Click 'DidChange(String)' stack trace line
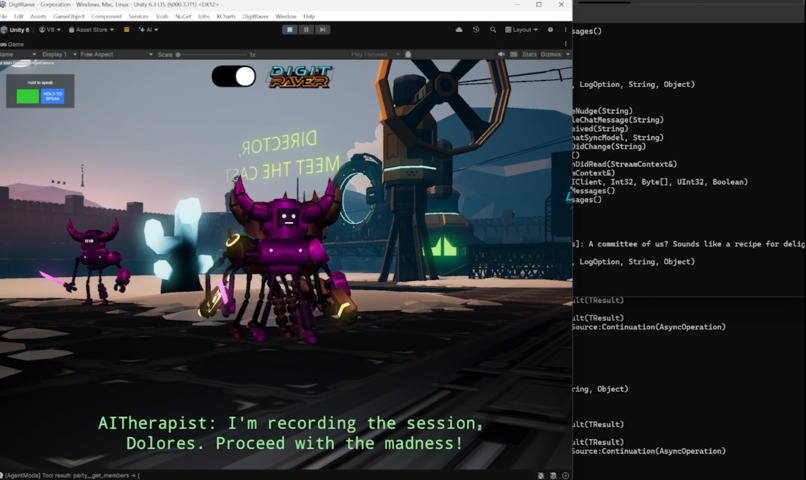Screen dimensions: 806x480 [610, 146]
